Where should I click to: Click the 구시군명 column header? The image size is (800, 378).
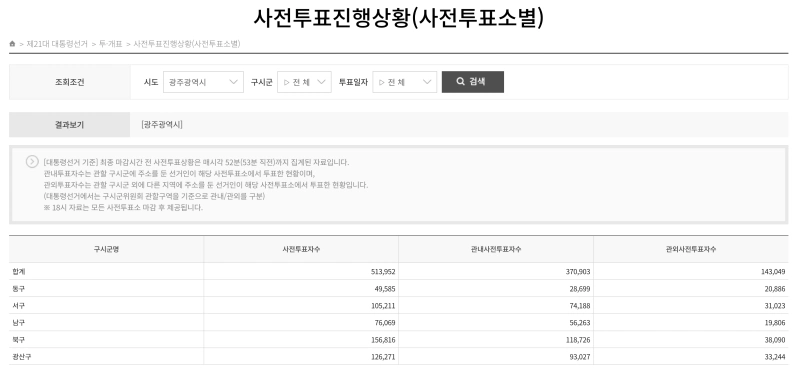(106, 249)
